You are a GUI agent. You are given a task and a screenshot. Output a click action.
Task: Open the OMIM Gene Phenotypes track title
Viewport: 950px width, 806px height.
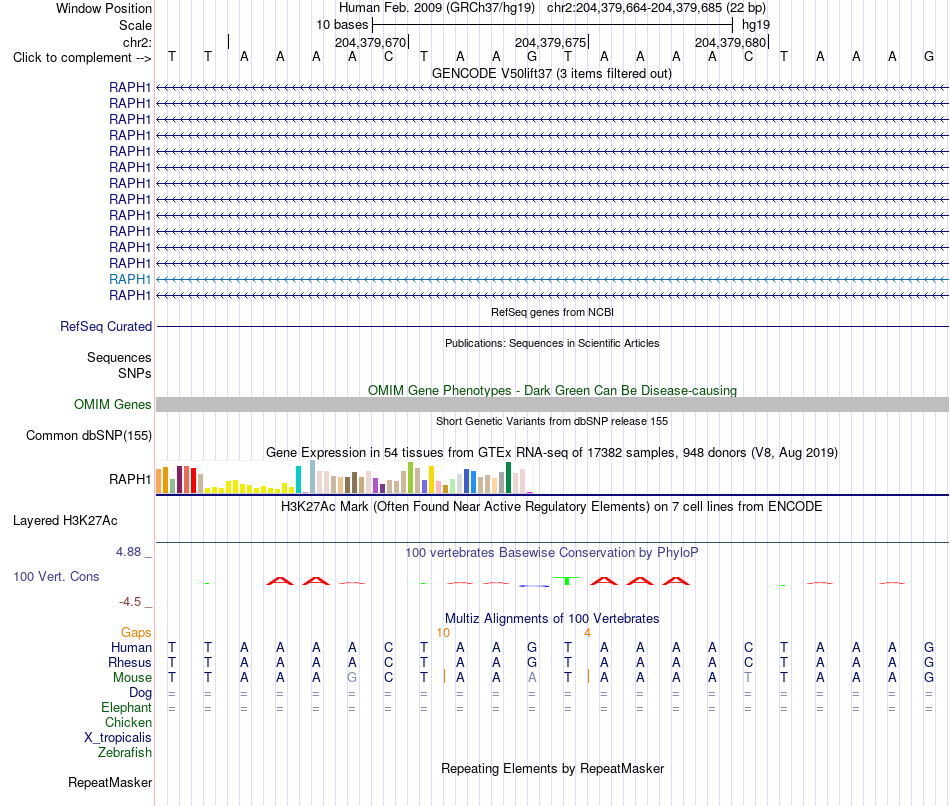pos(552,390)
